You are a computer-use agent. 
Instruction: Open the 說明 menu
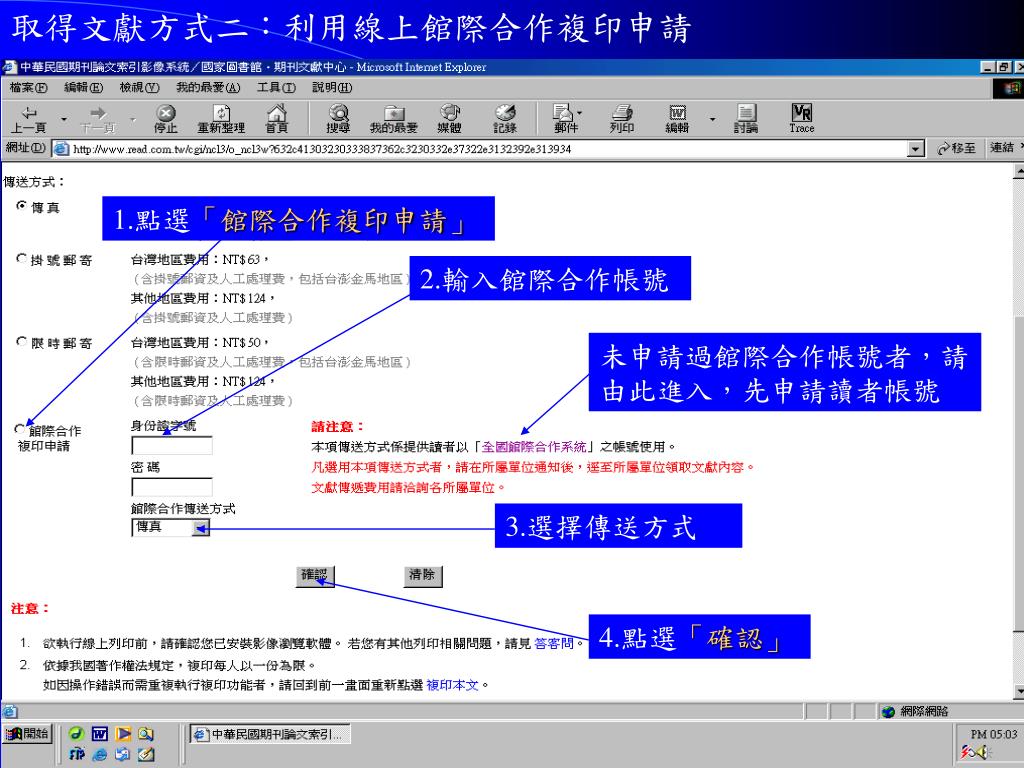[x=332, y=87]
